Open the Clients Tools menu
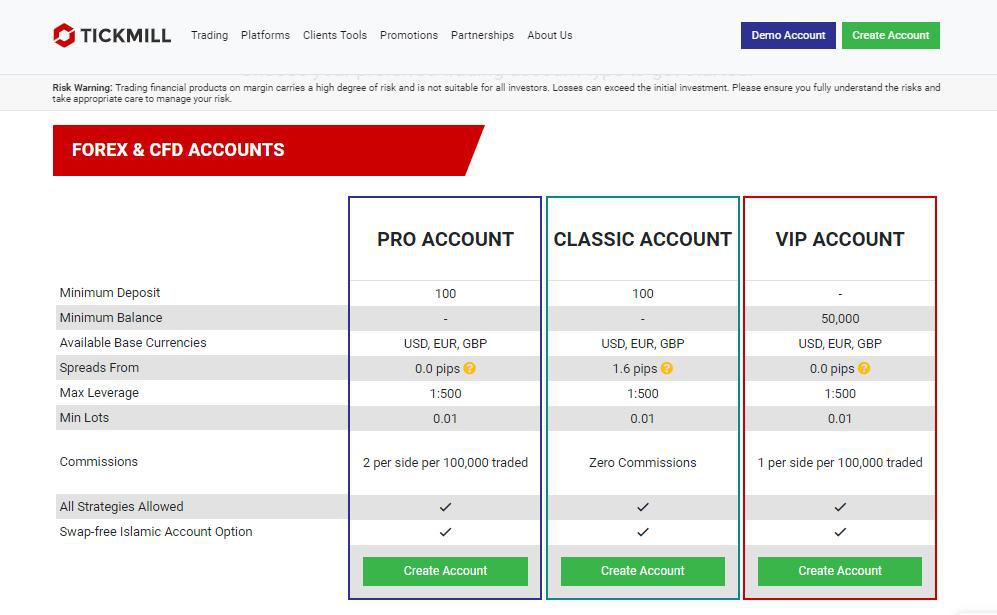Screen dimensions: 997x615 coord(334,36)
